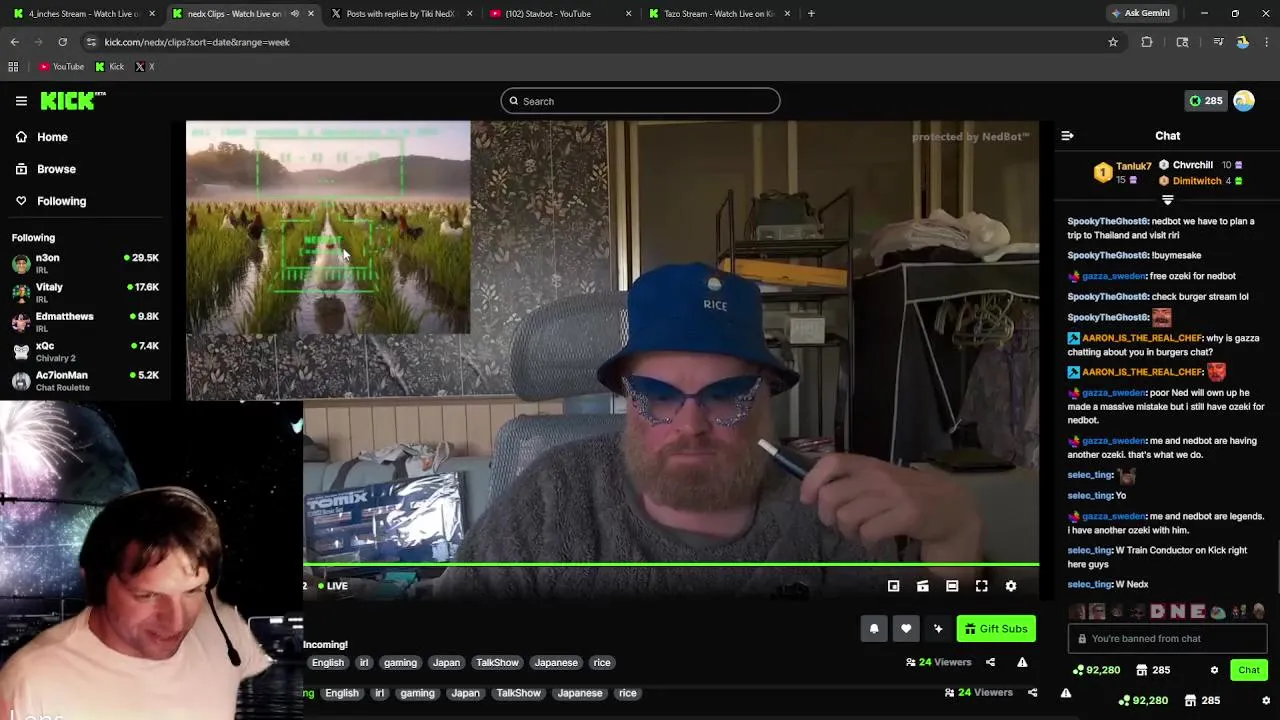Open the Kick hamburger sidebar menu
Image resolution: width=1280 pixels, height=720 pixels.
coord(21,101)
